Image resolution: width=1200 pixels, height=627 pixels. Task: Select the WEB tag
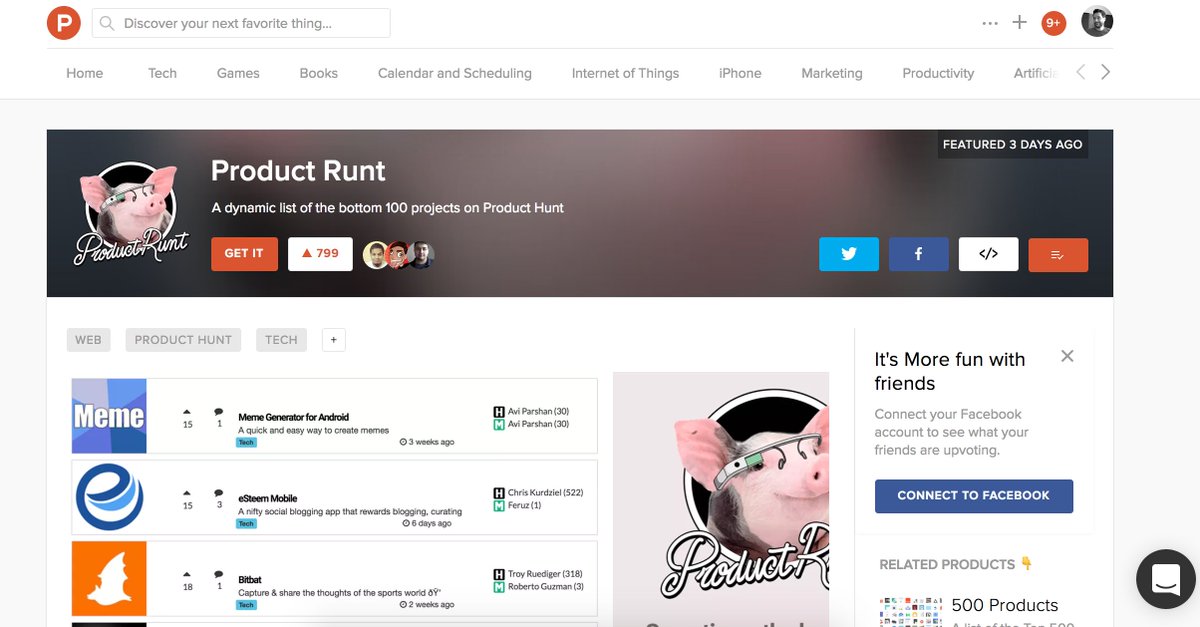(x=88, y=340)
